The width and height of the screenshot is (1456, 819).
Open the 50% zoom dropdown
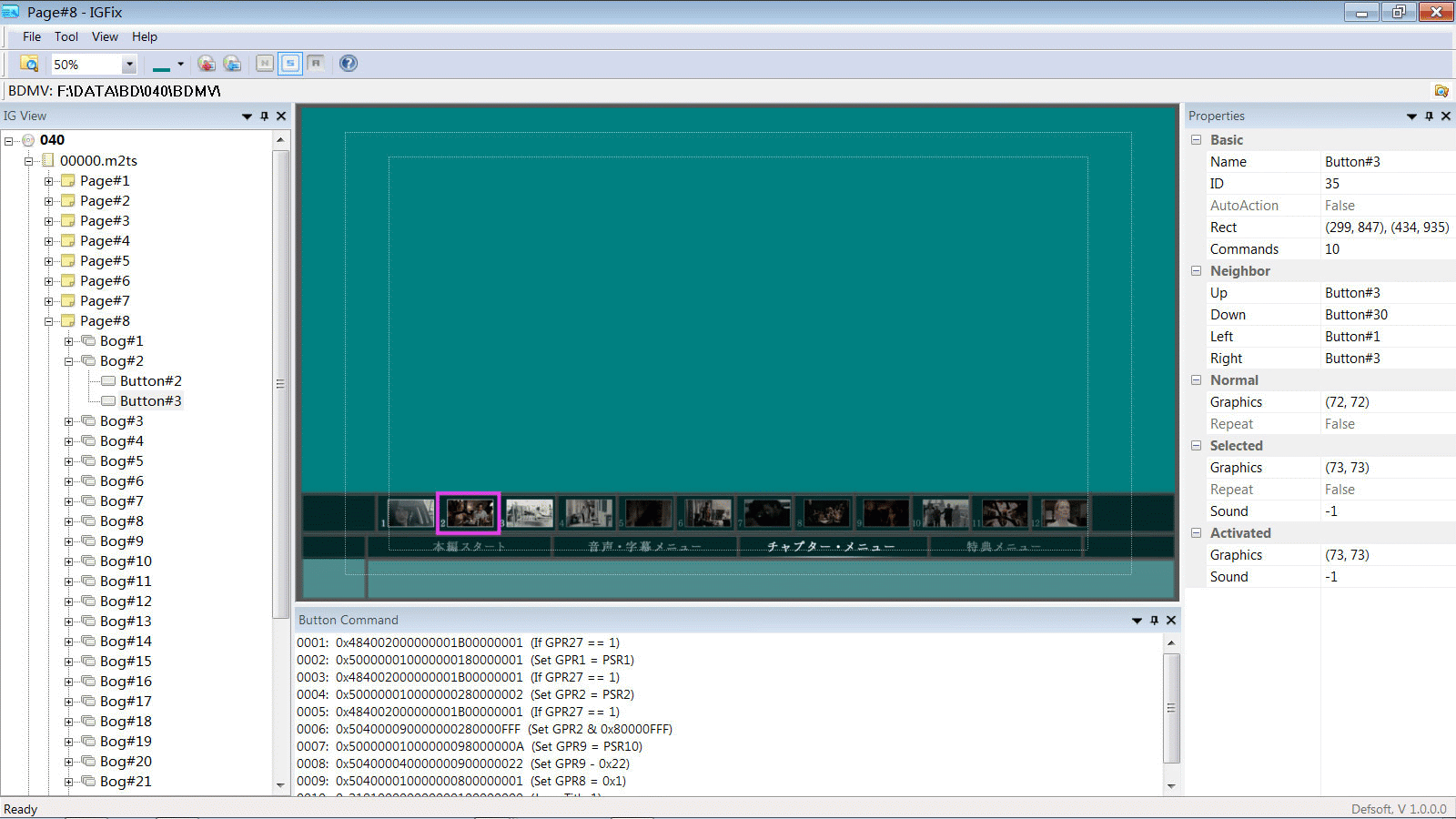pos(129,65)
